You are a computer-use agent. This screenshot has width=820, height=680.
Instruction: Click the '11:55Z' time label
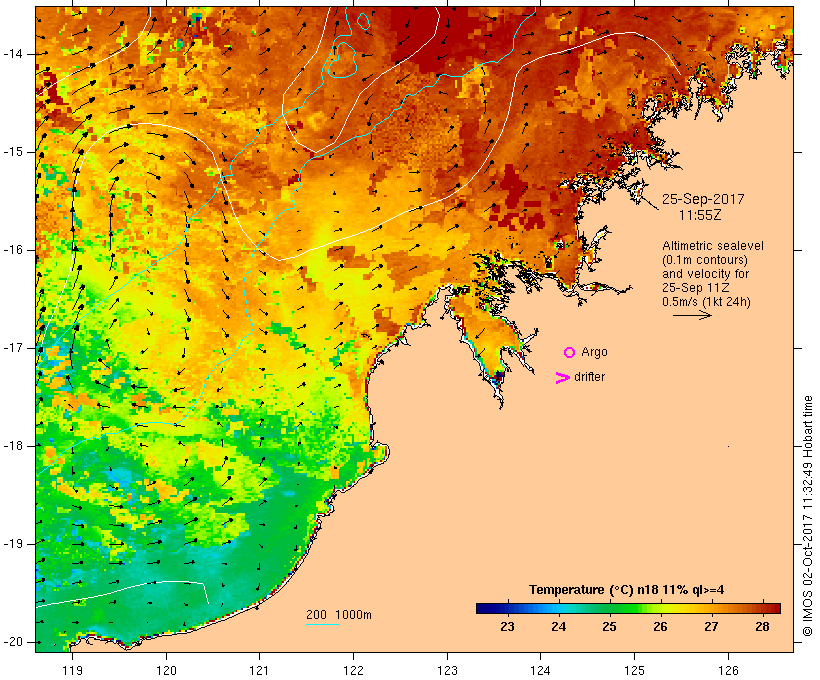(700, 215)
